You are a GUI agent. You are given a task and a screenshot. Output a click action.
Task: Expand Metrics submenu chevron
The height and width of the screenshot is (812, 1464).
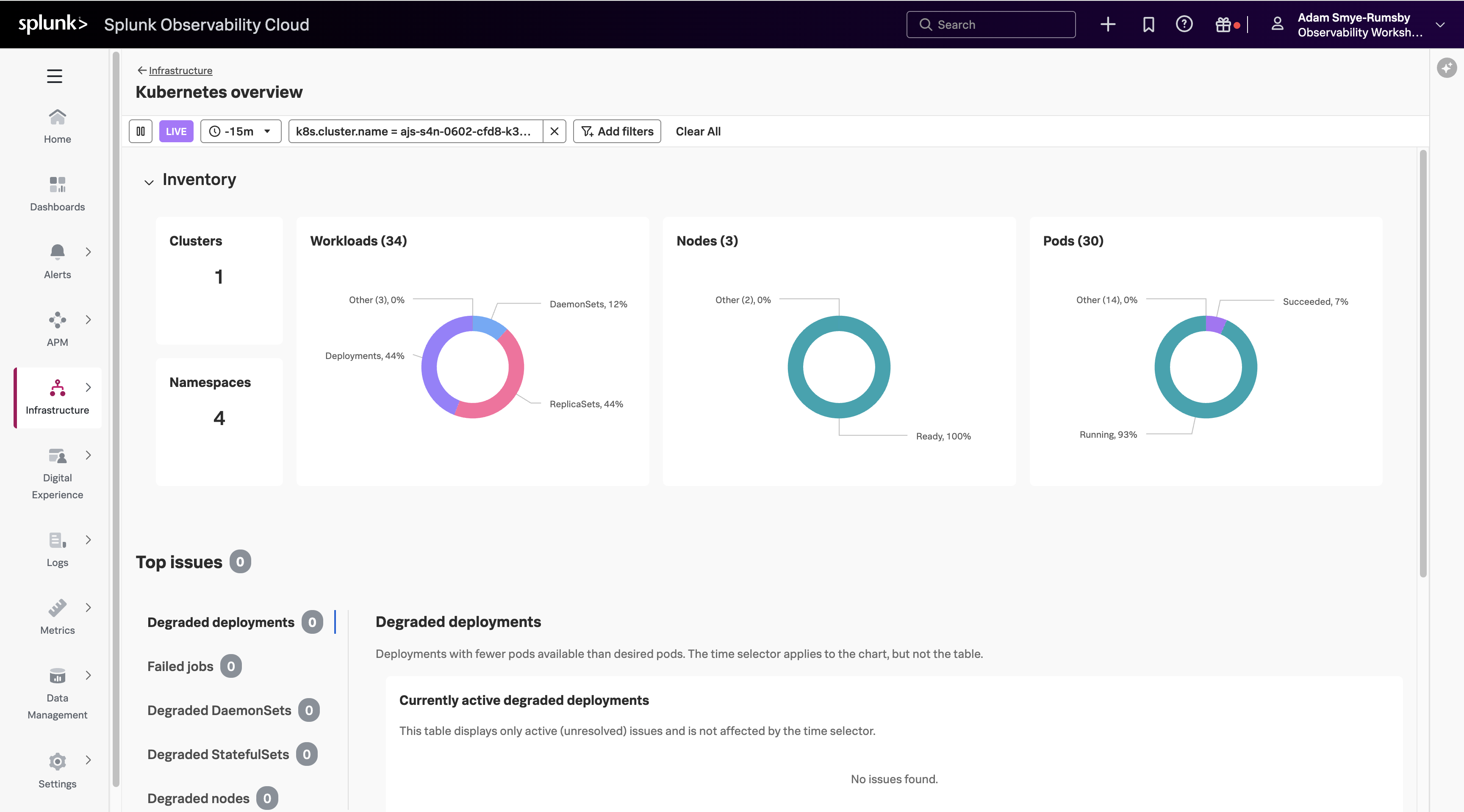pos(88,608)
